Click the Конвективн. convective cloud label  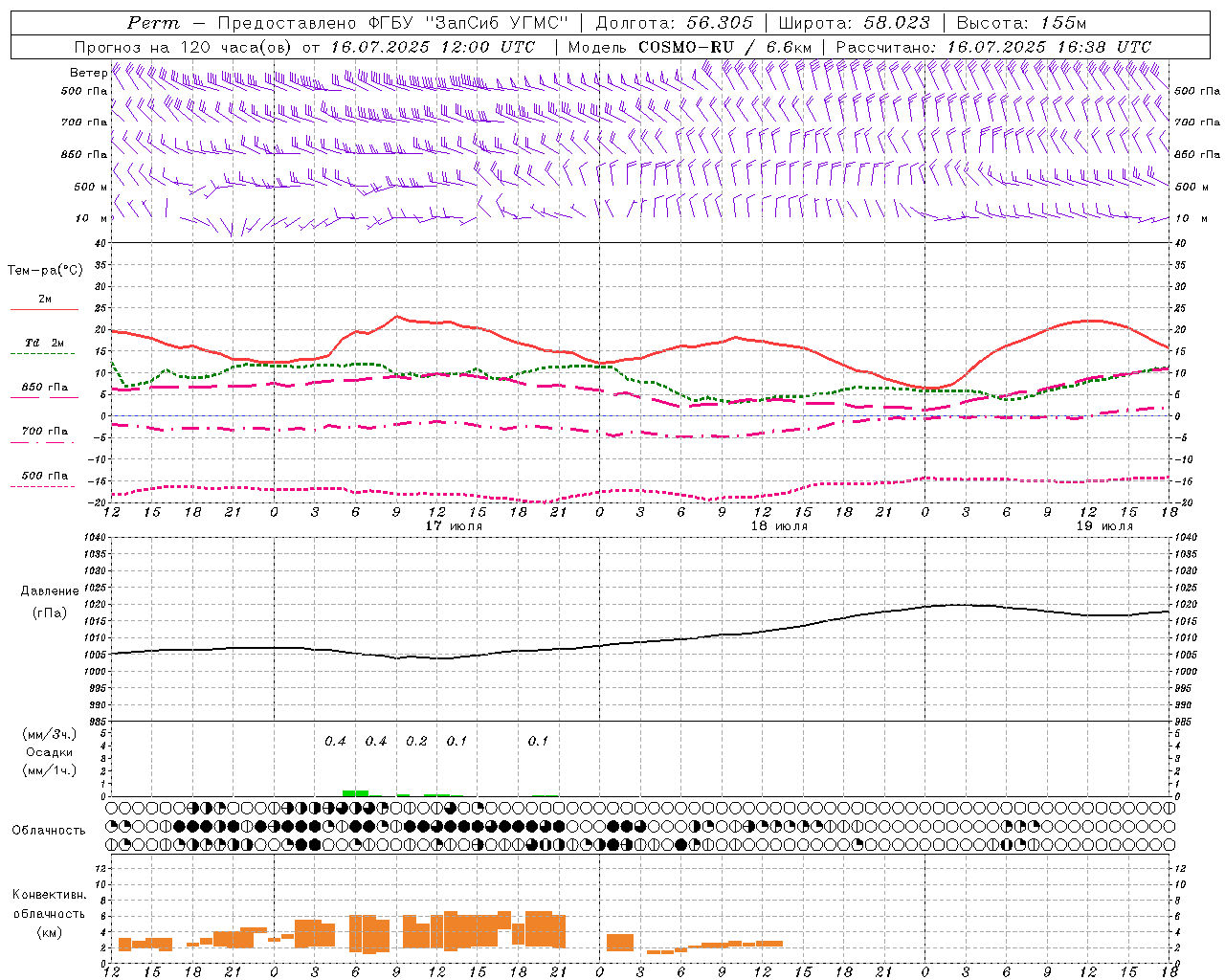[49, 895]
